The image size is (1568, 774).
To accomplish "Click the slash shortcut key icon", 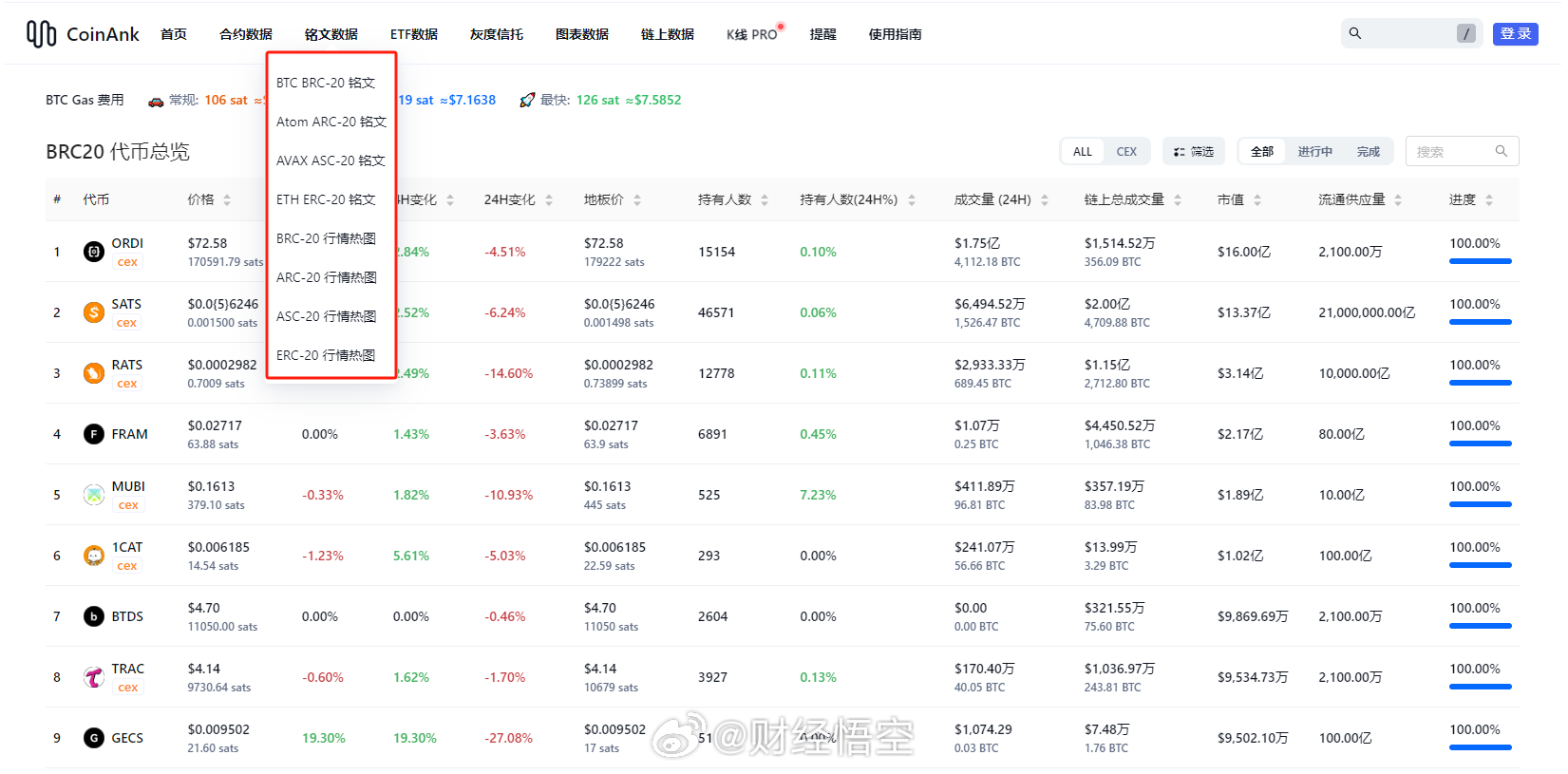I will click(1466, 33).
